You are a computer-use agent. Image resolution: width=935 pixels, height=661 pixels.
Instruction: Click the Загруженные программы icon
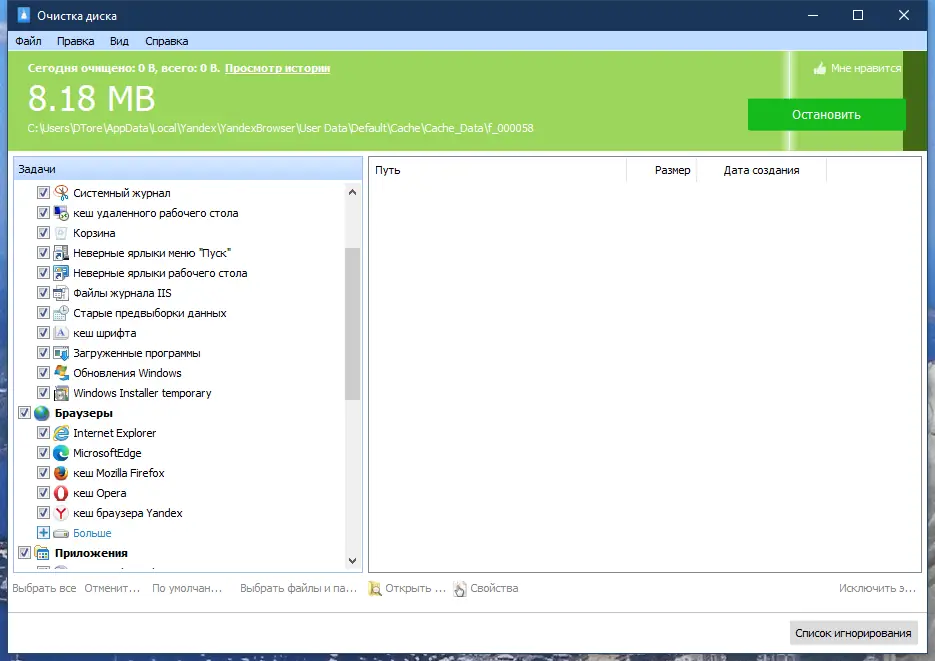pos(61,353)
